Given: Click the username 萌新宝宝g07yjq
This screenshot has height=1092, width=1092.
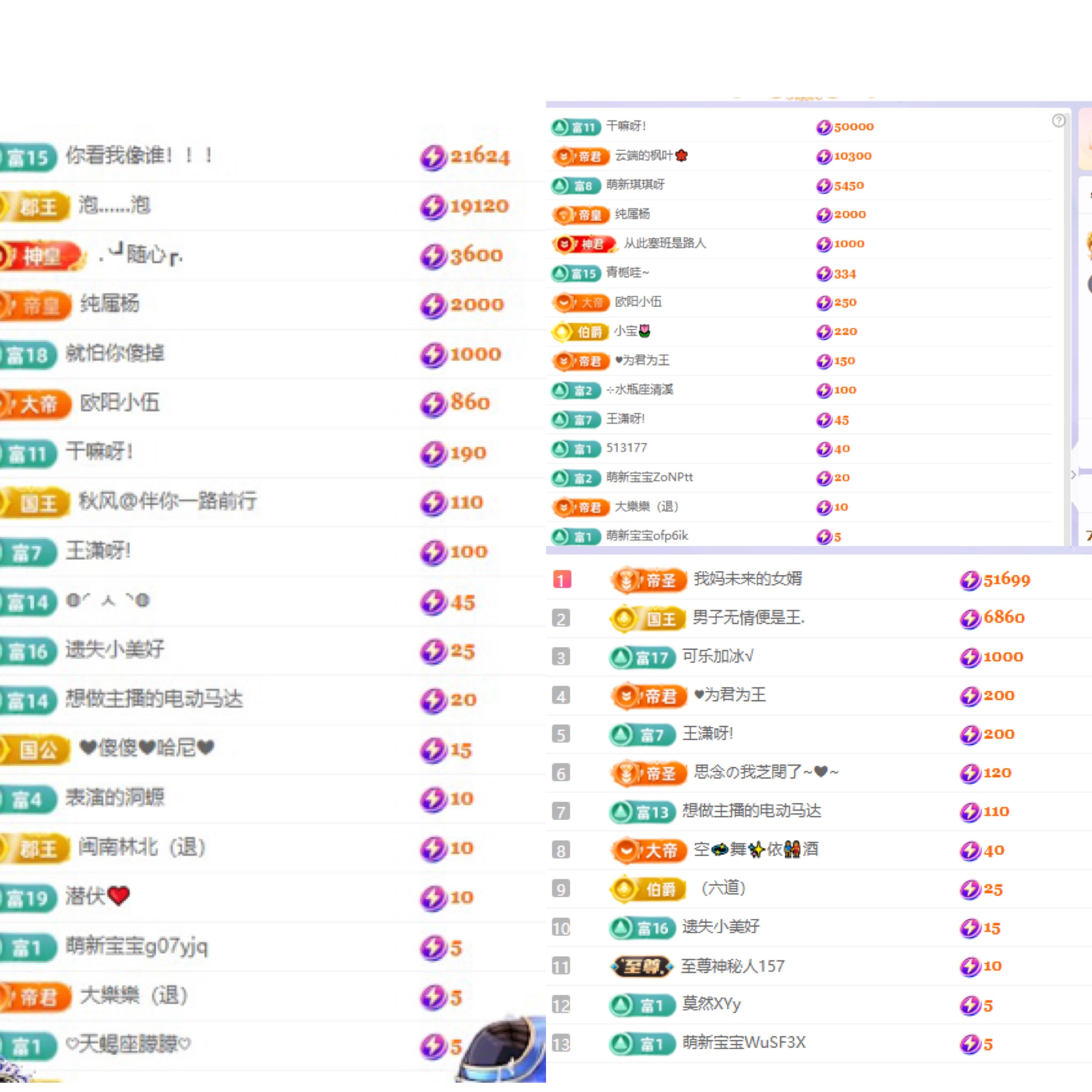Looking at the screenshot, I should pyautogui.click(x=137, y=947).
